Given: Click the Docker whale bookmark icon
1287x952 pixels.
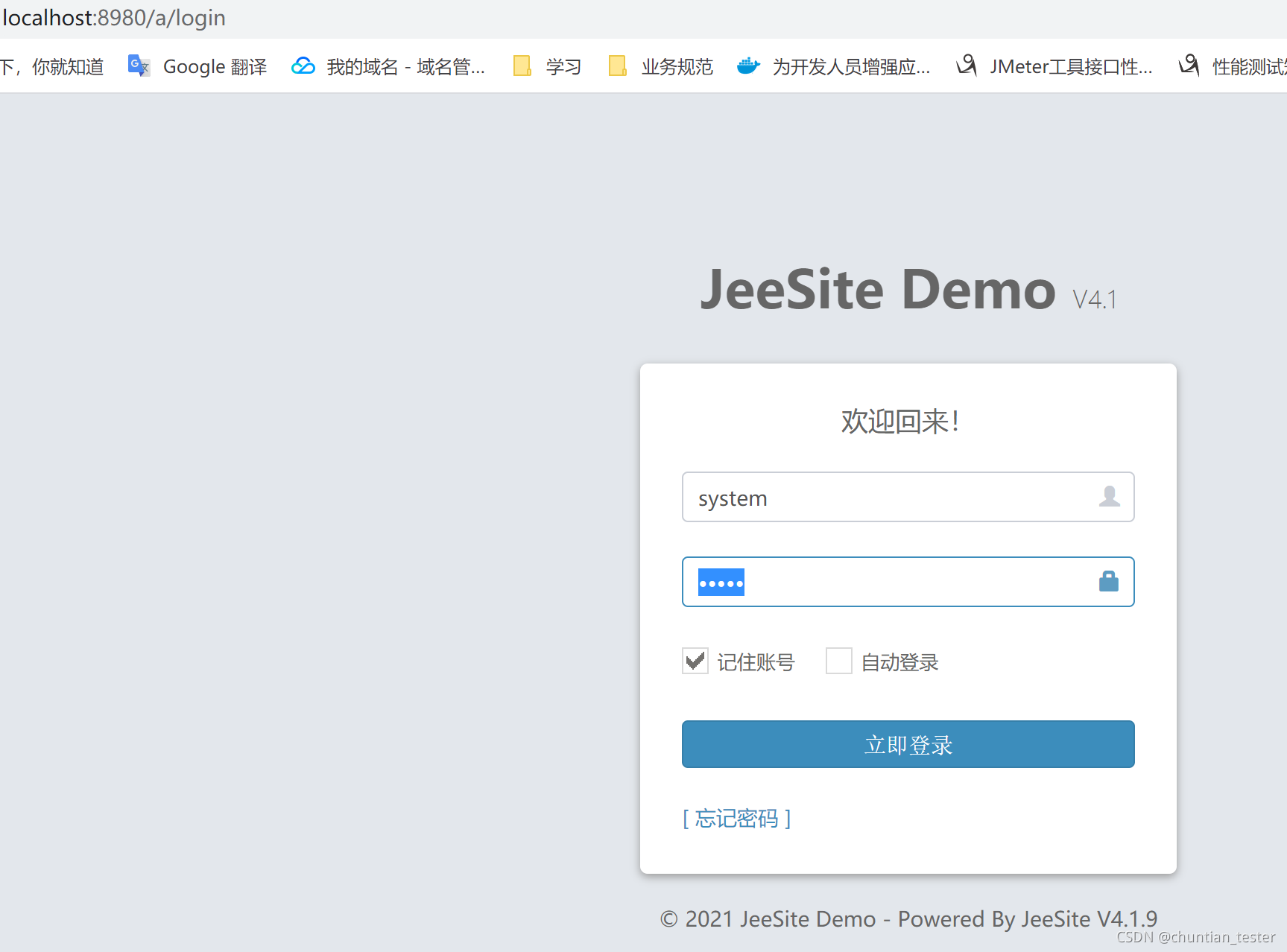Looking at the screenshot, I should 748,66.
